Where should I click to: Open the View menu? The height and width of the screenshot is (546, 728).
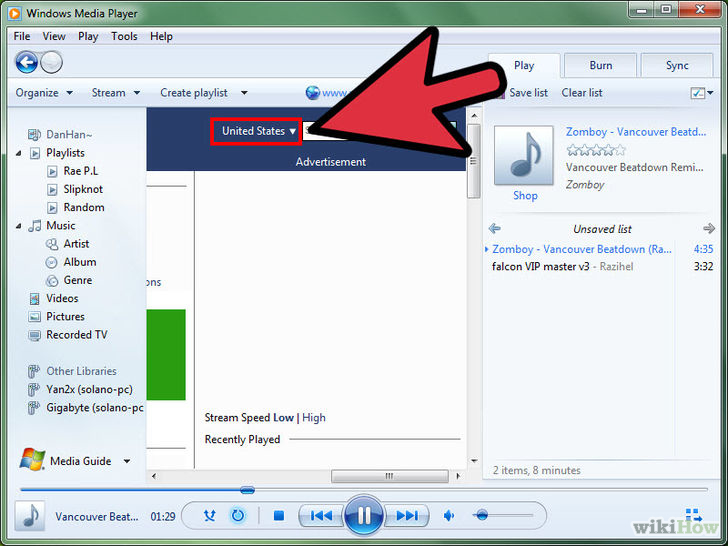coord(54,36)
